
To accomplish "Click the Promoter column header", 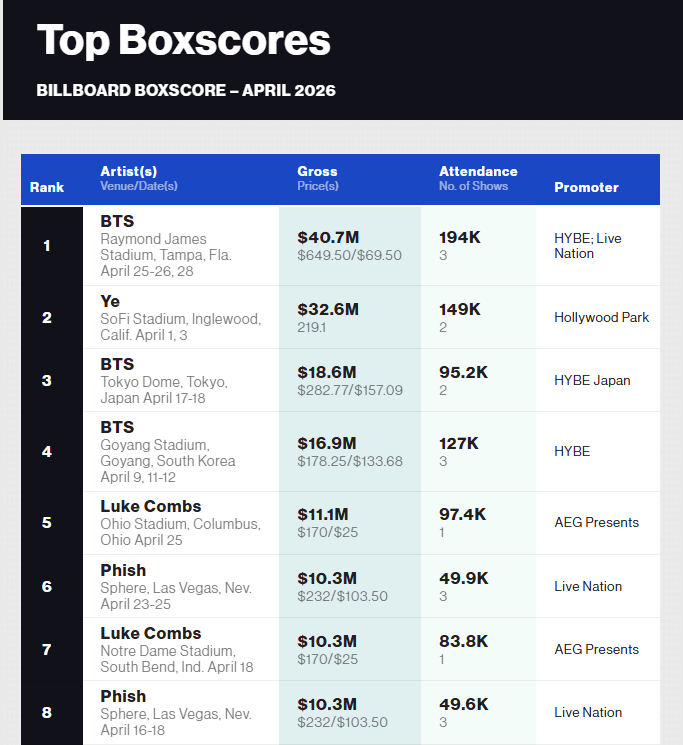I will [586, 187].
